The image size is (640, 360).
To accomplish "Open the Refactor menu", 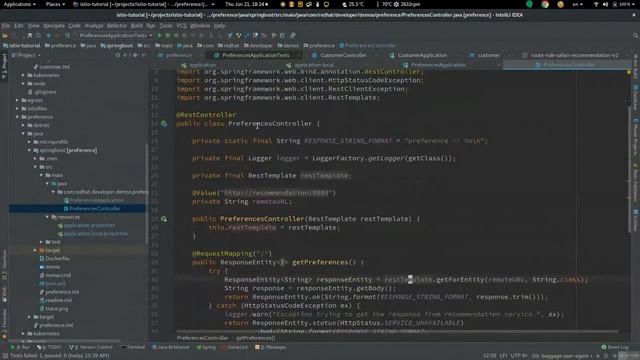I will point(117,25).
